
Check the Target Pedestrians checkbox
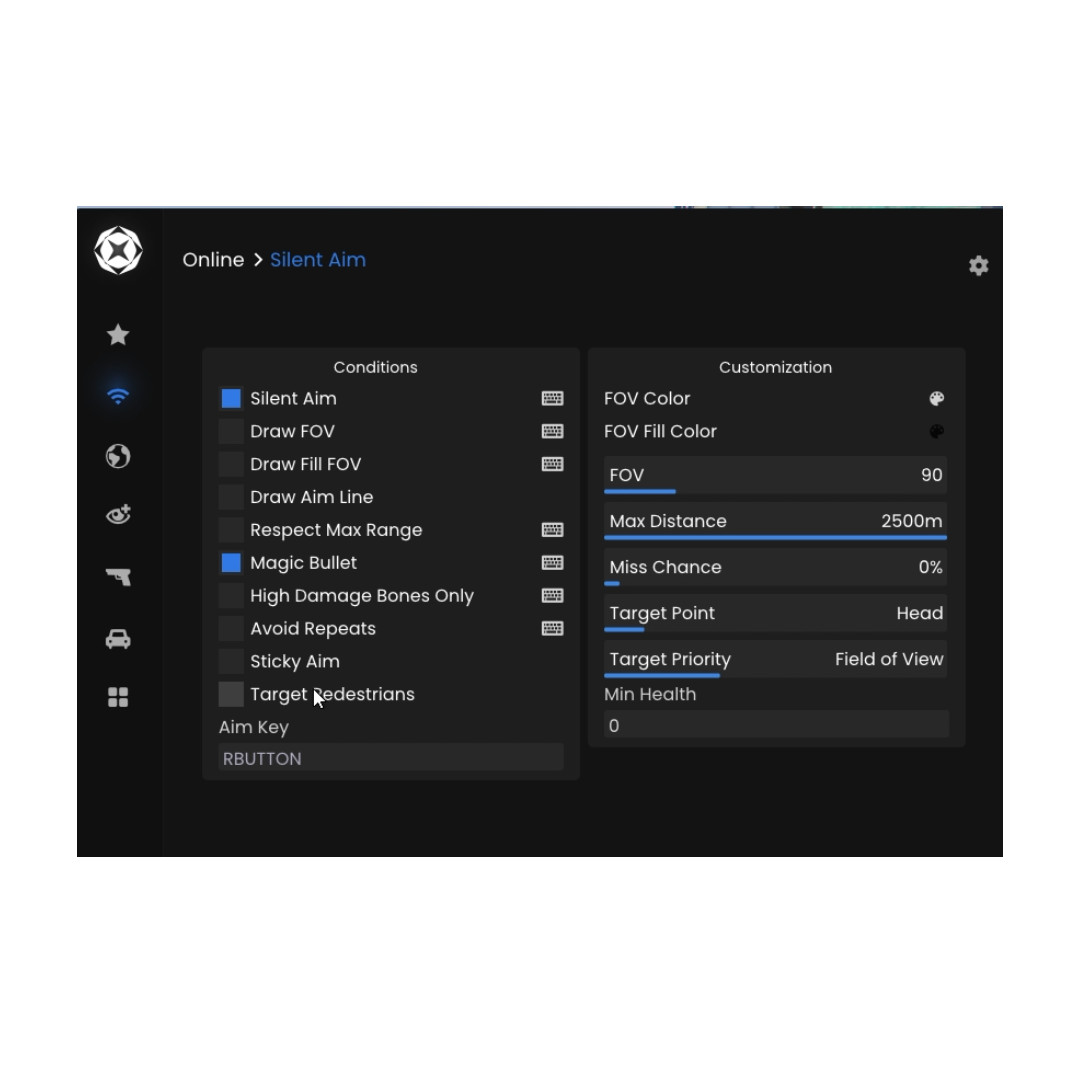pos(231,694)
